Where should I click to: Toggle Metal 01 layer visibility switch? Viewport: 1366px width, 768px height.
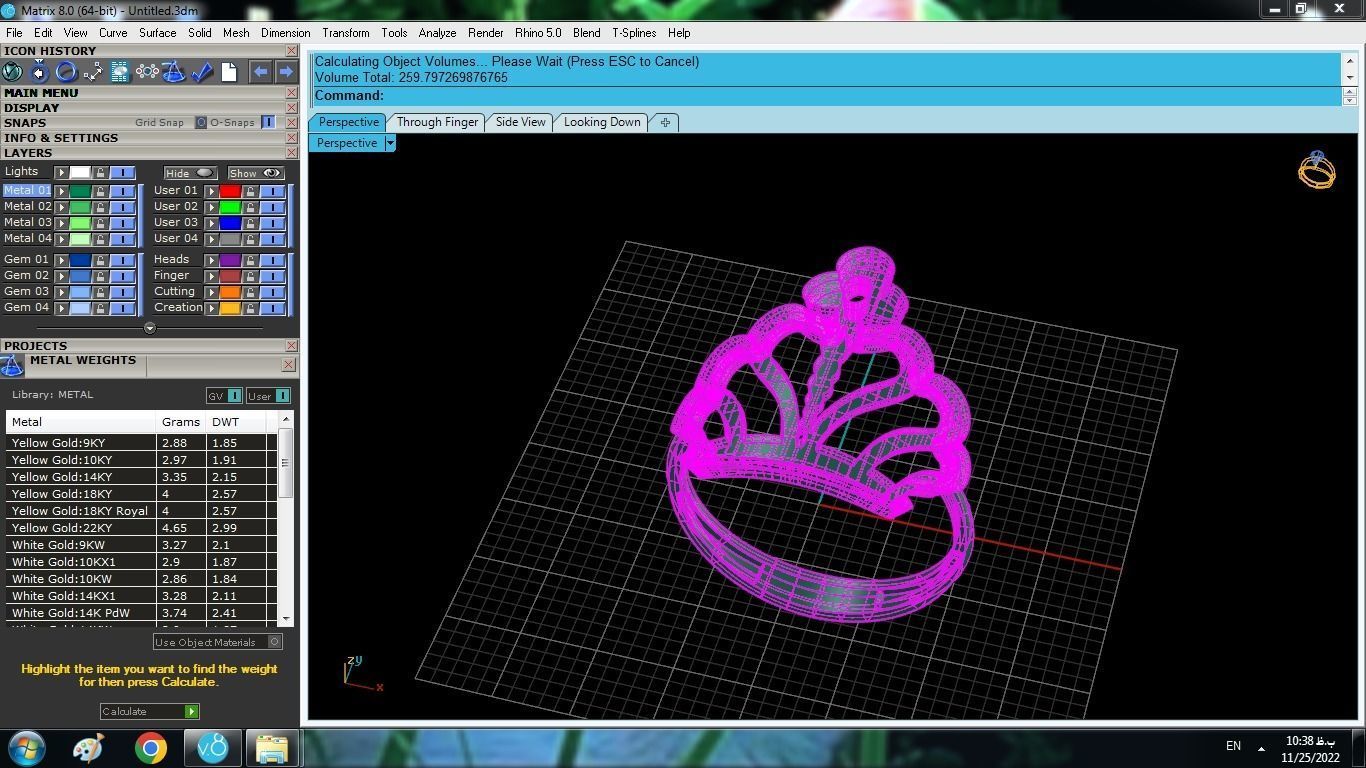(x=122, y=191)
